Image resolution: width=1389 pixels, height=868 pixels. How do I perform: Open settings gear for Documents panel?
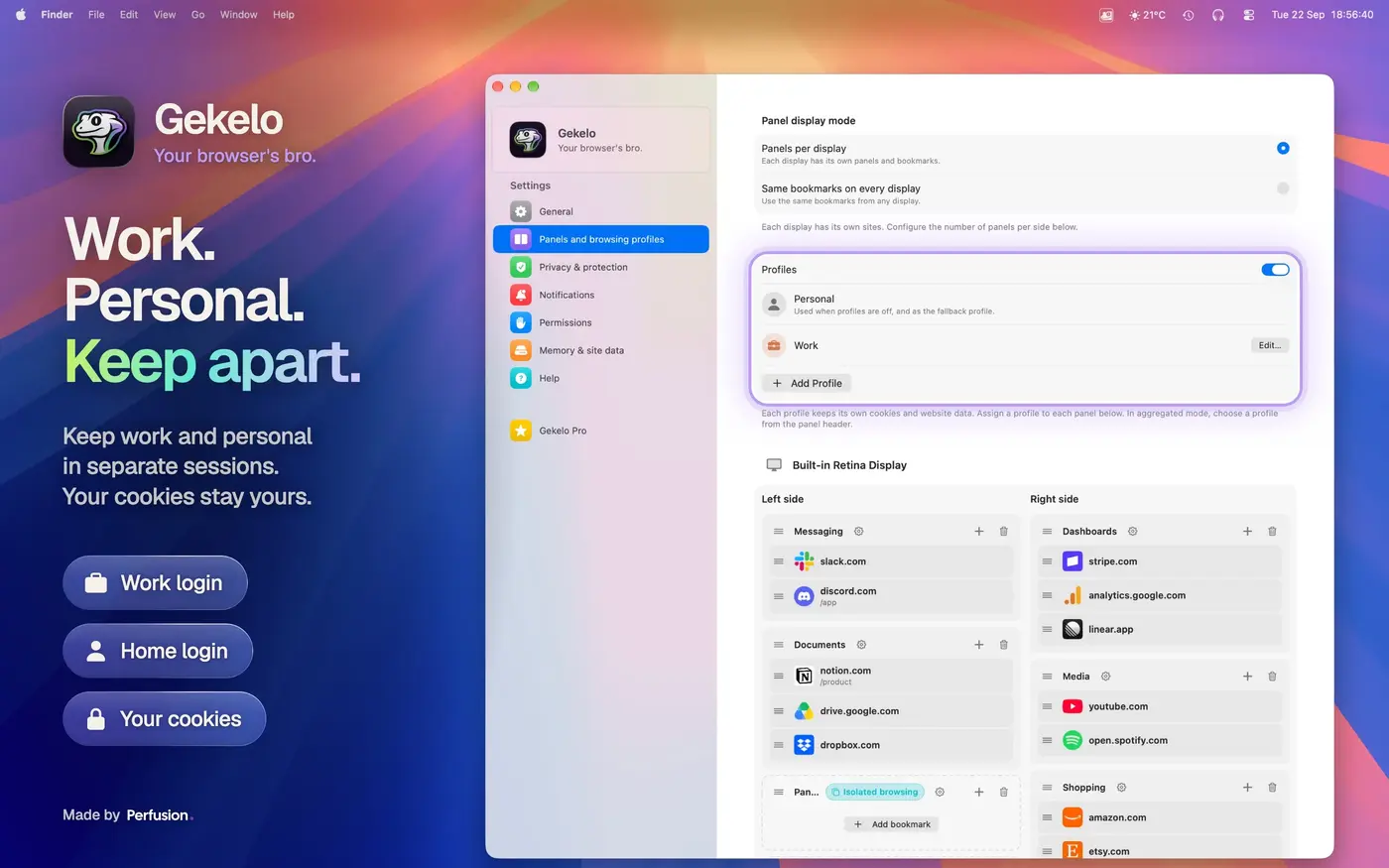pyautogui.click(x=861, y=645)
